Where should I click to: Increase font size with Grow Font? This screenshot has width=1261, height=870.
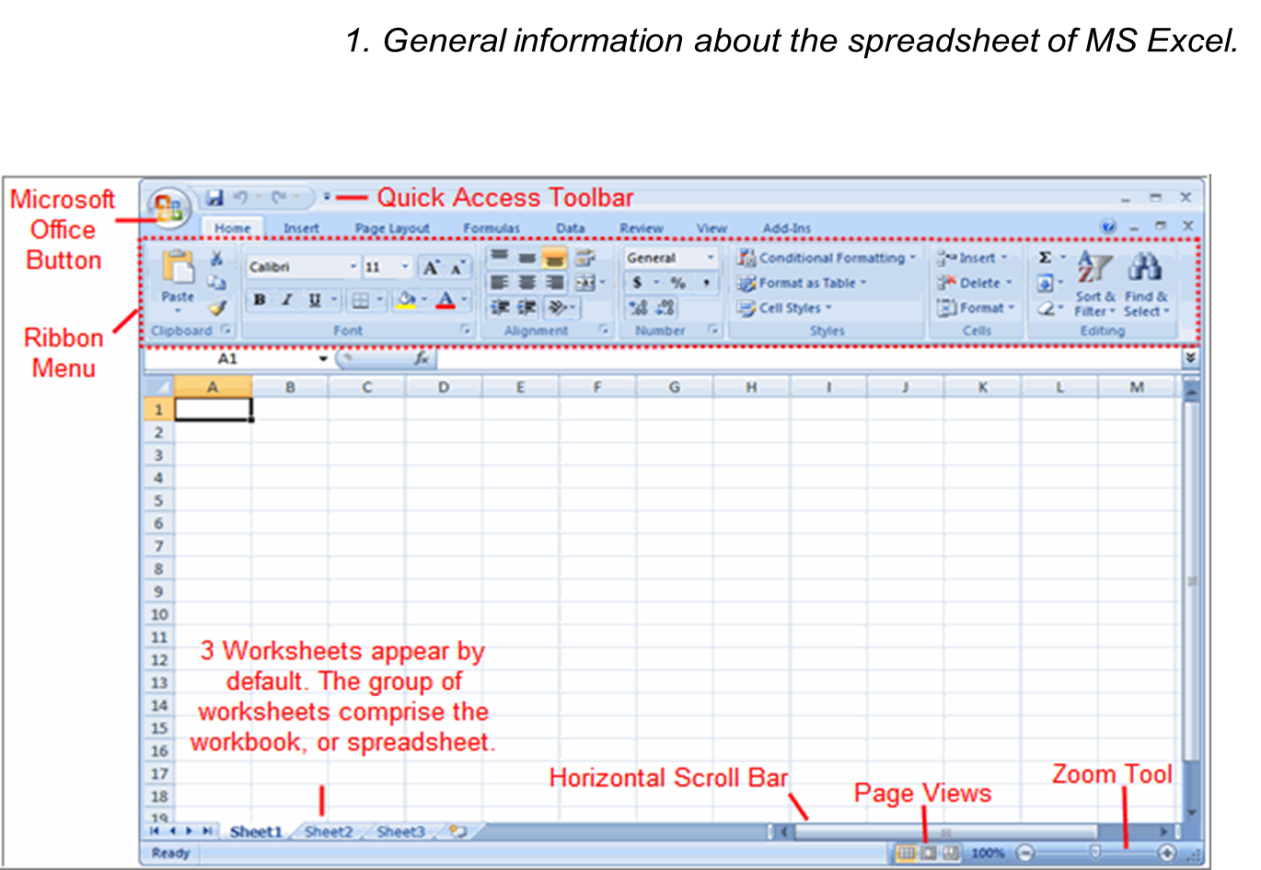[431, 267]
